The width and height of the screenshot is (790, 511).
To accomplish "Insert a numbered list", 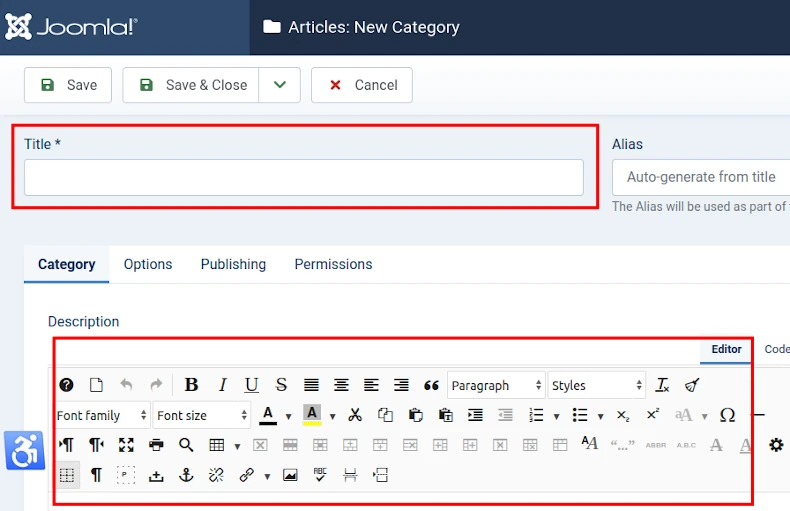I will pos(536,415).
